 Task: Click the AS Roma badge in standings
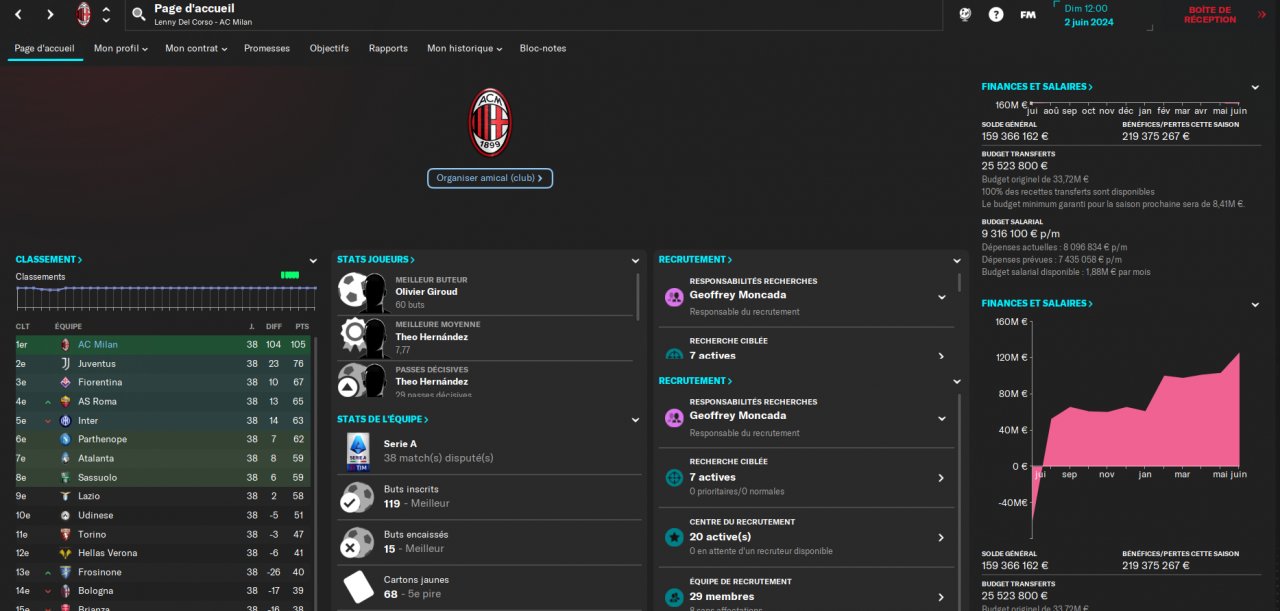point(66,401)
